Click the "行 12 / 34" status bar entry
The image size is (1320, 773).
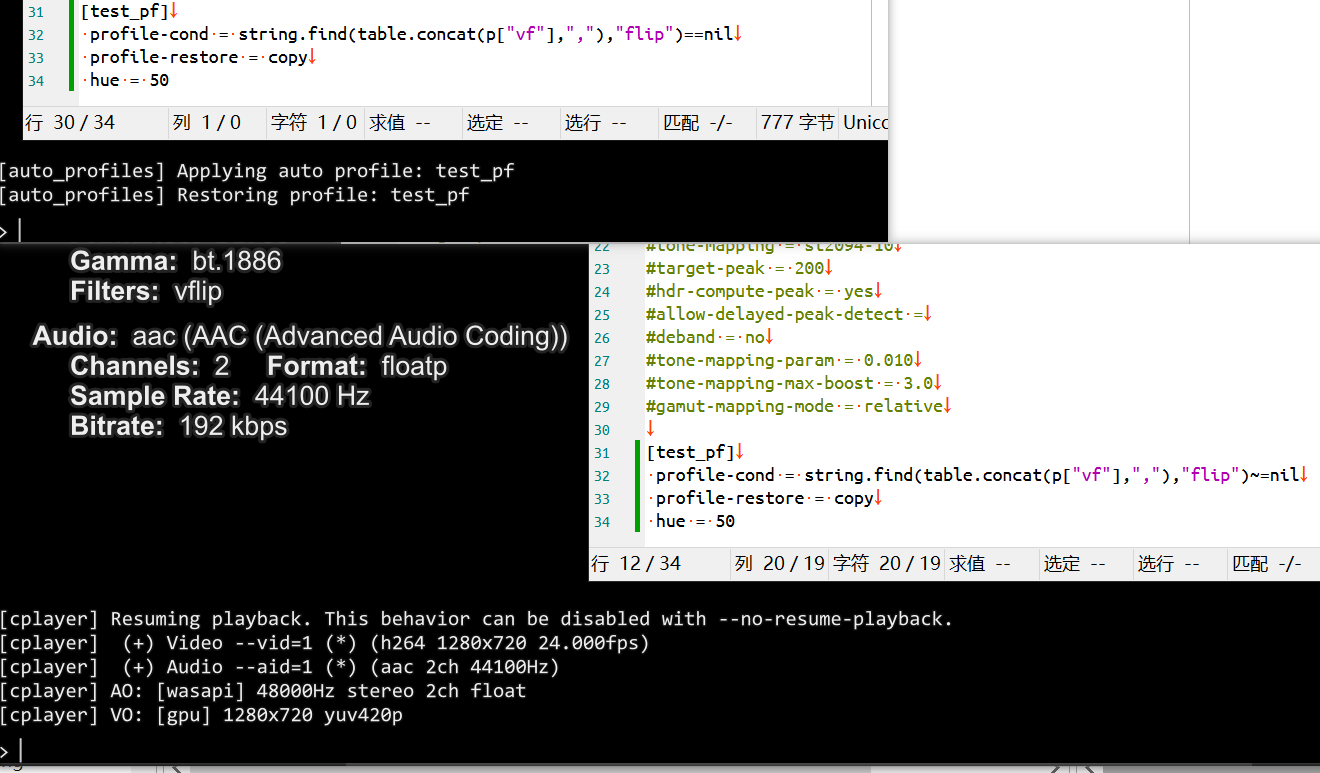[636, 564]
